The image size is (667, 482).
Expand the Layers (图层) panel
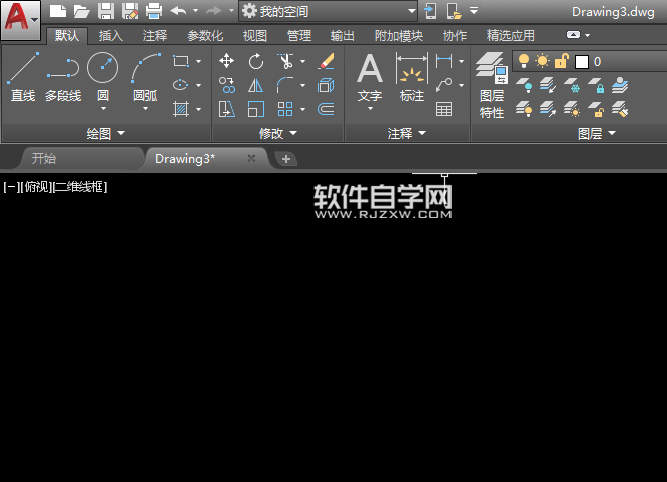597,133
